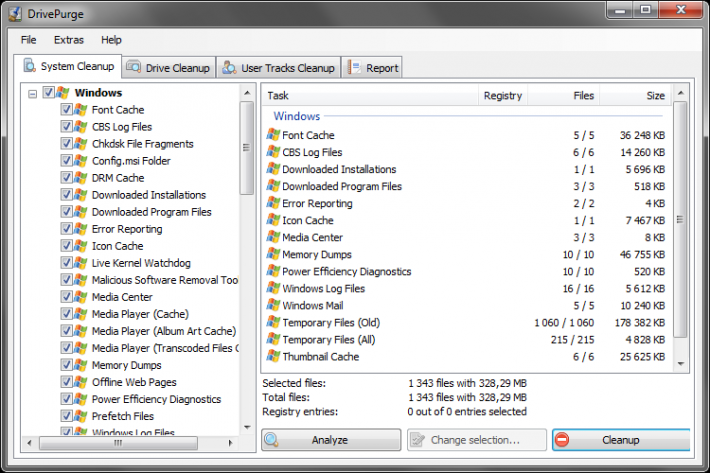Click the results list vertical scrollbar thumb

[680, 220]
